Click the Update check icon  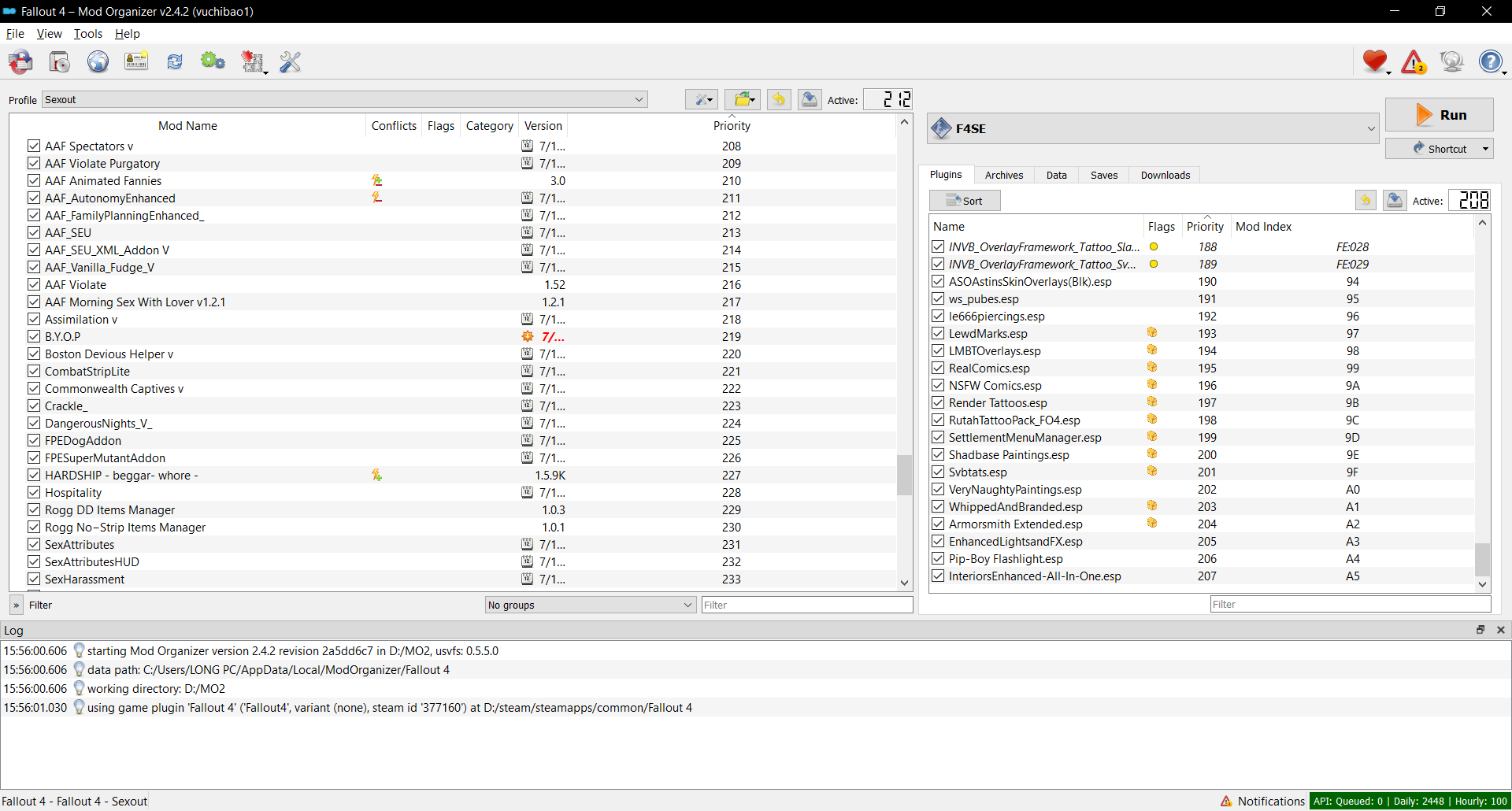click(1451, 61)
